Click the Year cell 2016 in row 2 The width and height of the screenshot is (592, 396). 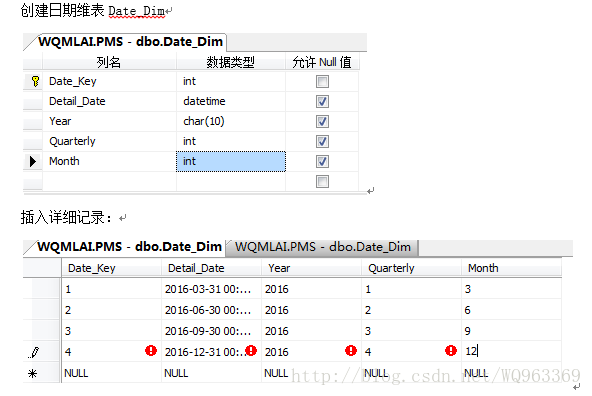point(311,310)
